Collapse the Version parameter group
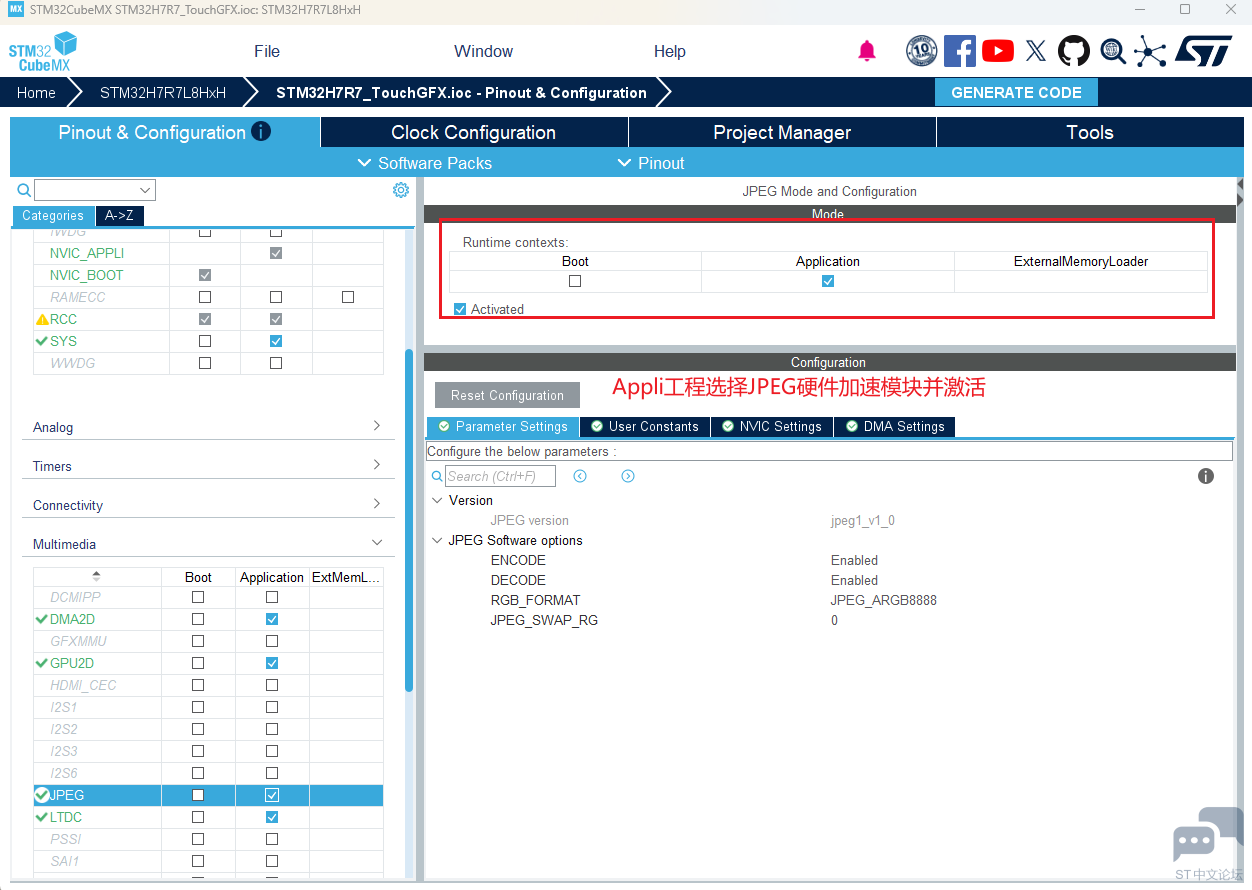This screenshot has width=1252, height=890. [x=437, y=500]
